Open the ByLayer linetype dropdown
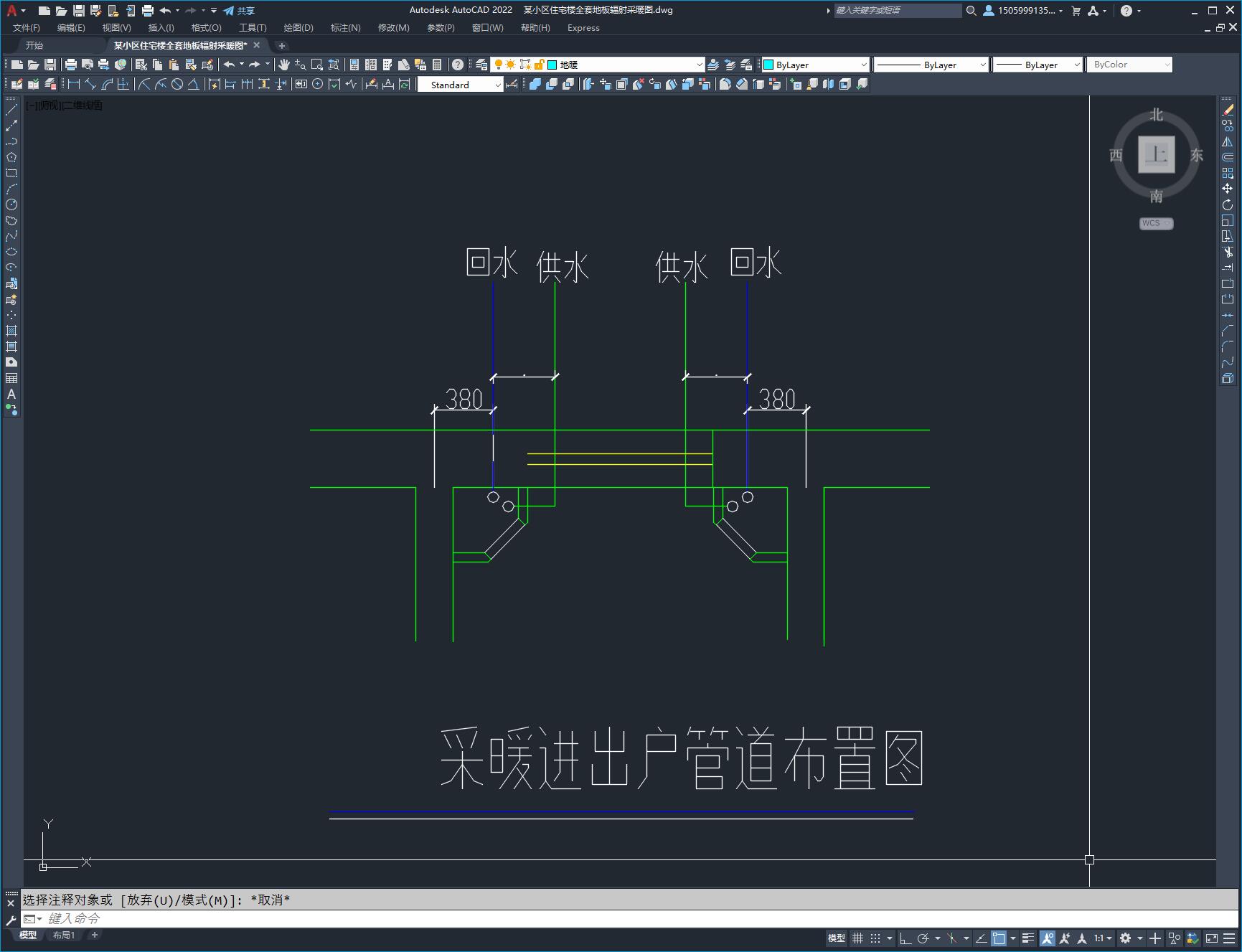The height and width of the screenshot is (952, 1242). coord(982,65)
